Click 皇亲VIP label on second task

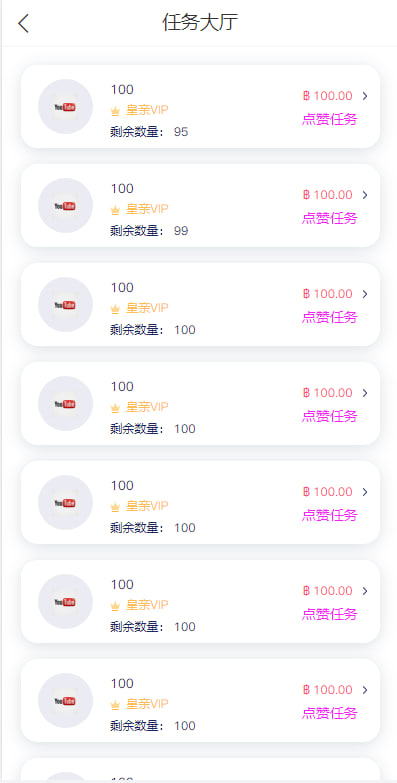click(147, 209)
